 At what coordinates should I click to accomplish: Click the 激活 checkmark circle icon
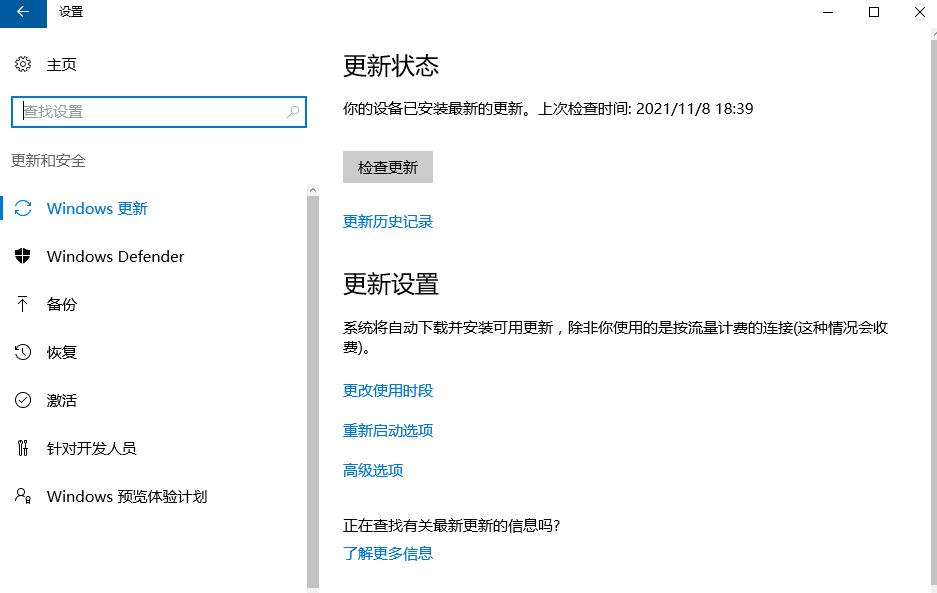click(23, 400)
